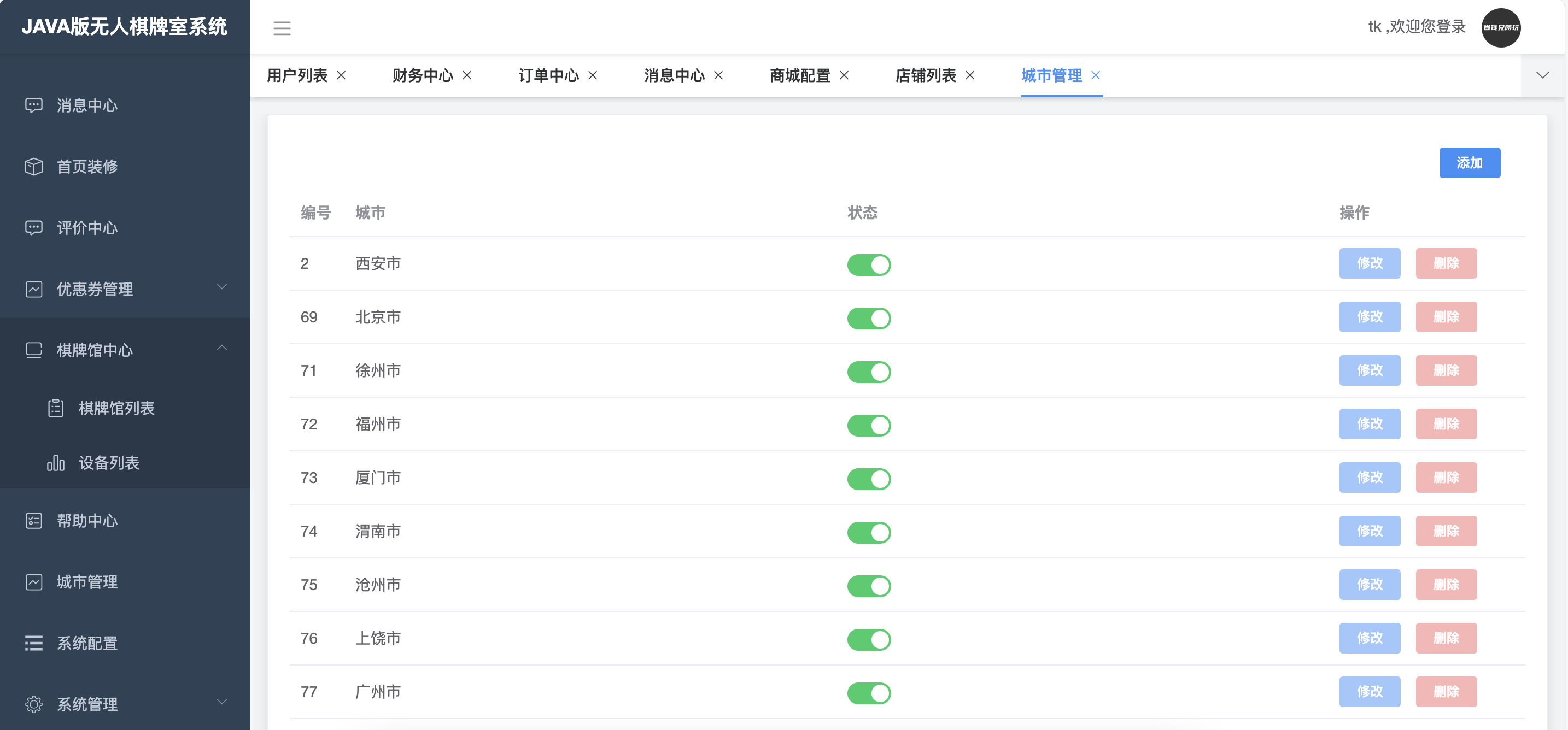Click the JAVA版无人棋牌室系统 title
This screenshot has height=730, width=1568.
coord(124,27)
